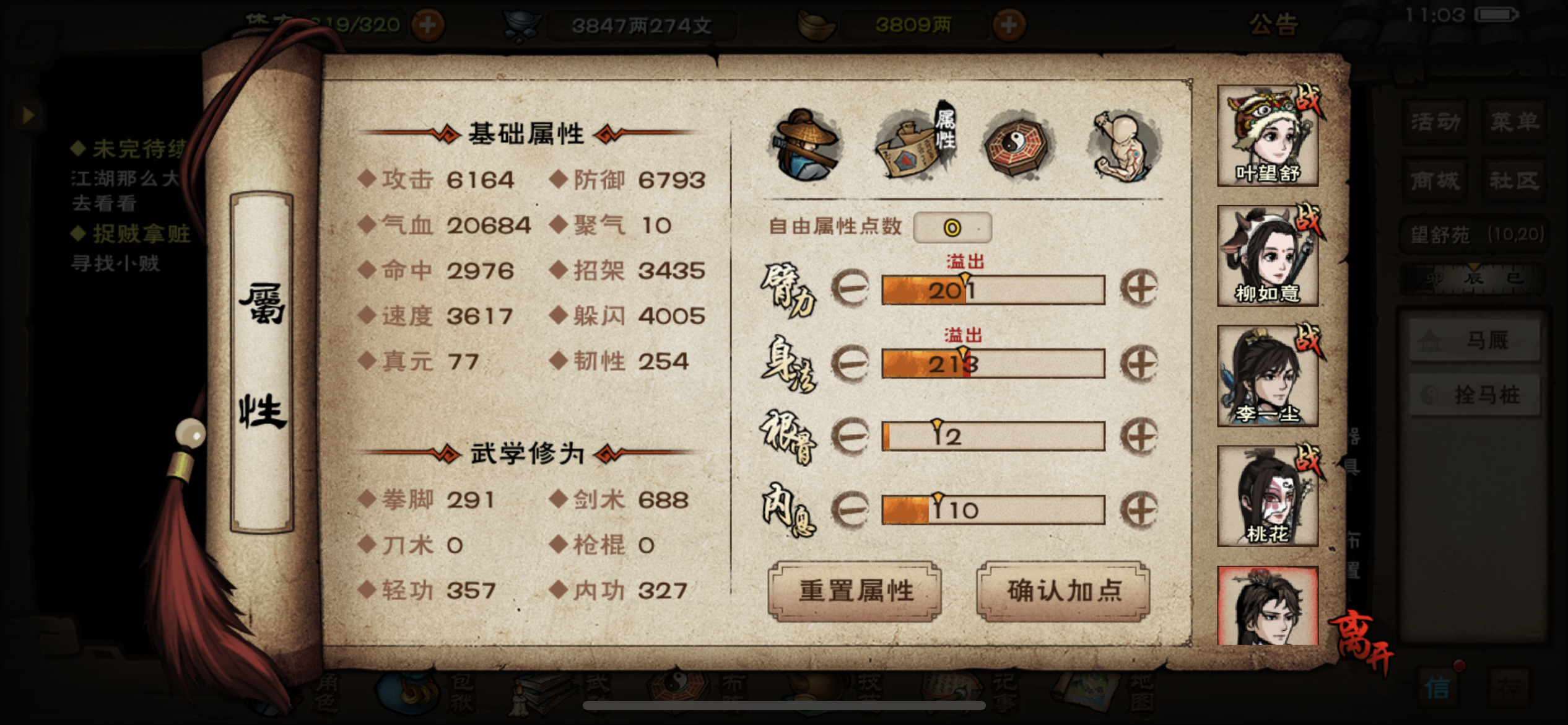Decrease 内息 with the minus button

[x=850, y=509]
